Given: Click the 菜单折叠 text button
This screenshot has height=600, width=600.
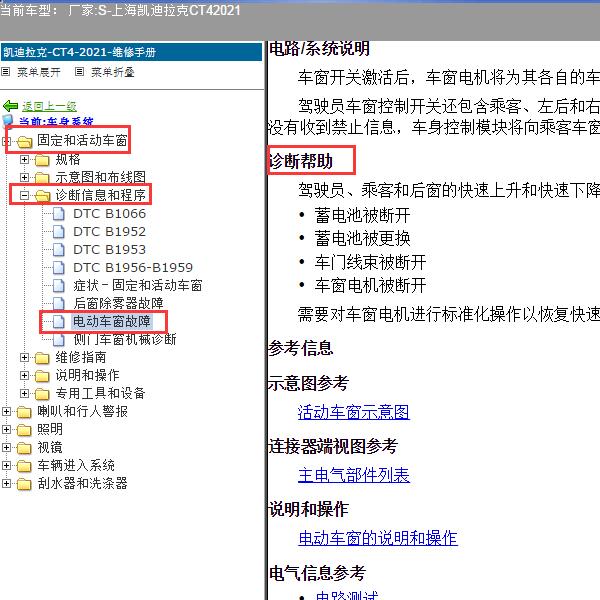Looking at the screenshot, I should pyautogui.click(x=112, y=72).
